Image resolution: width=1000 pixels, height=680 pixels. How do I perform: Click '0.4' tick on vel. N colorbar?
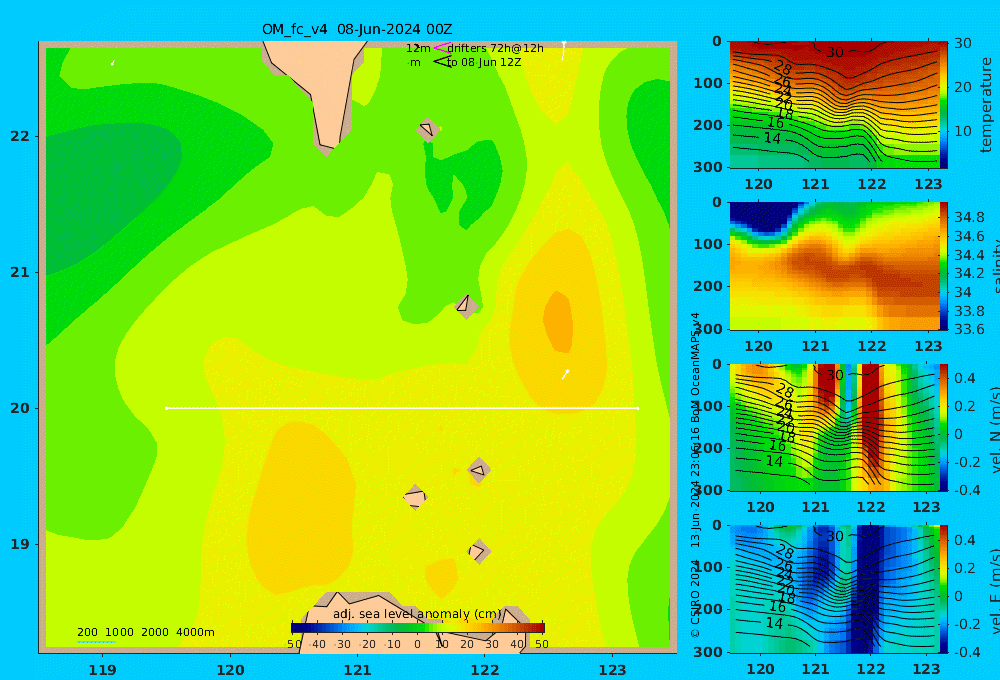[964, 378]
